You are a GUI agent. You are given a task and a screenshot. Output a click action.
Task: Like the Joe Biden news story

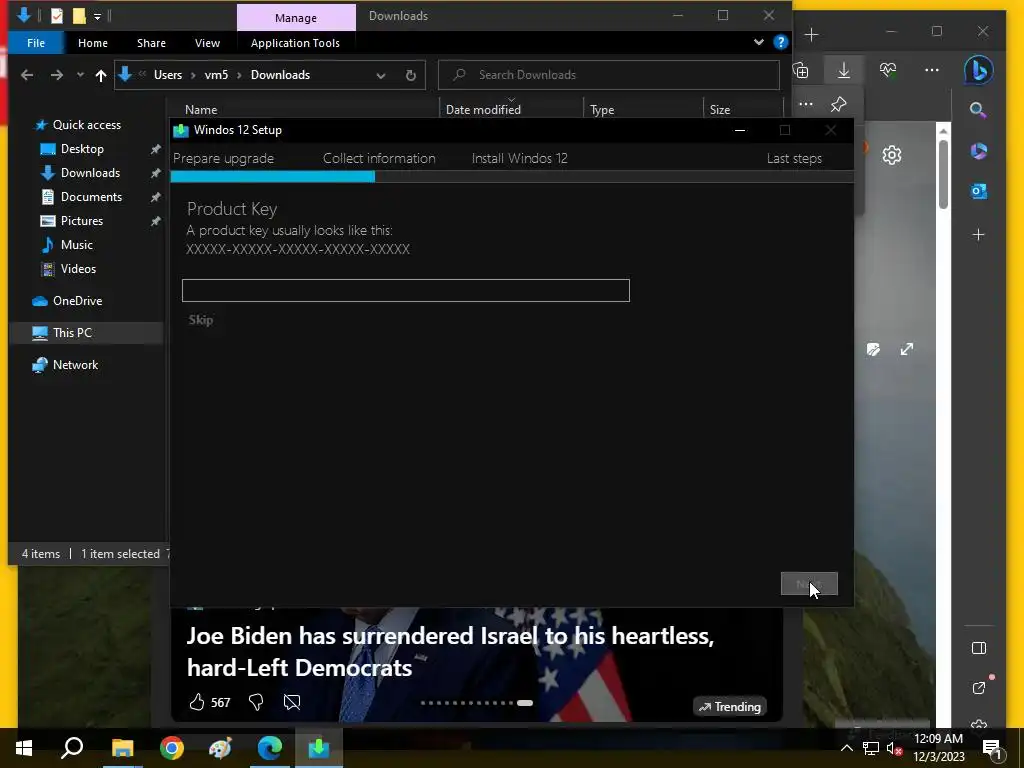tap(197, 702)
